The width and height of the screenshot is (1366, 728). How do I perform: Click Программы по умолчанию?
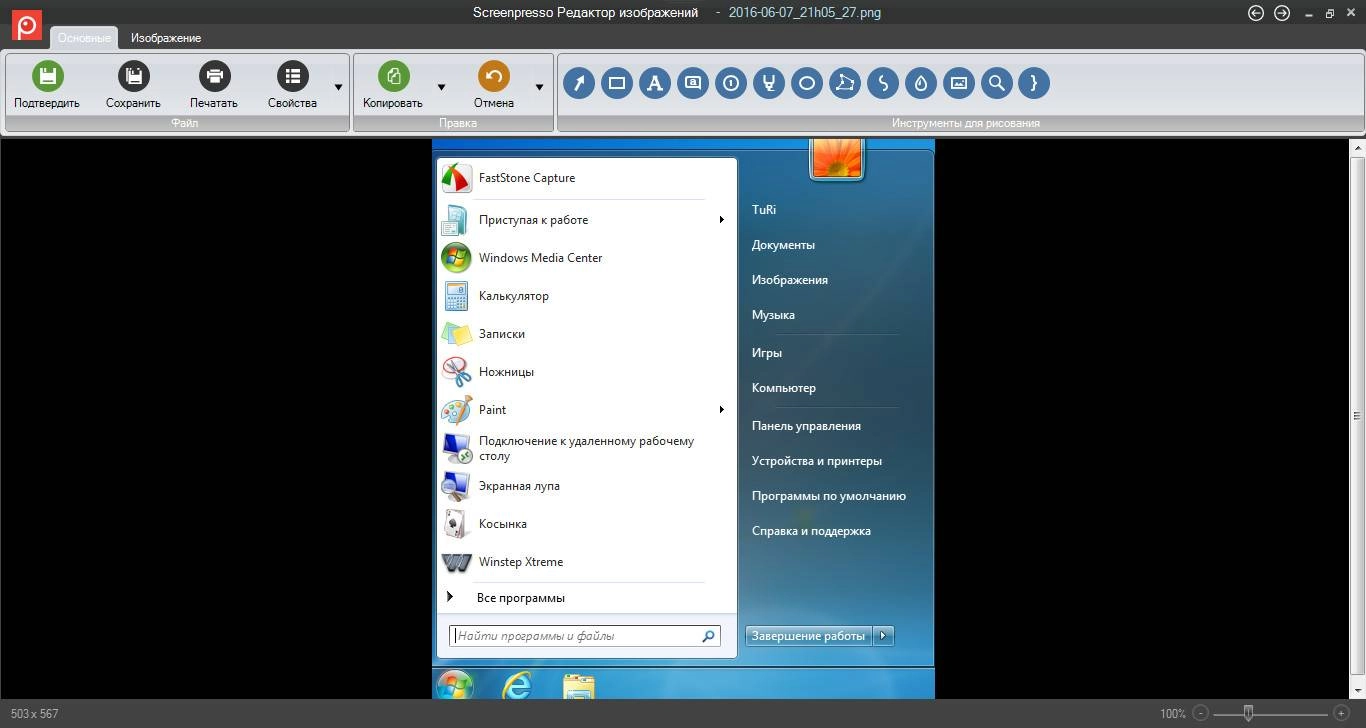click(829, 496)
